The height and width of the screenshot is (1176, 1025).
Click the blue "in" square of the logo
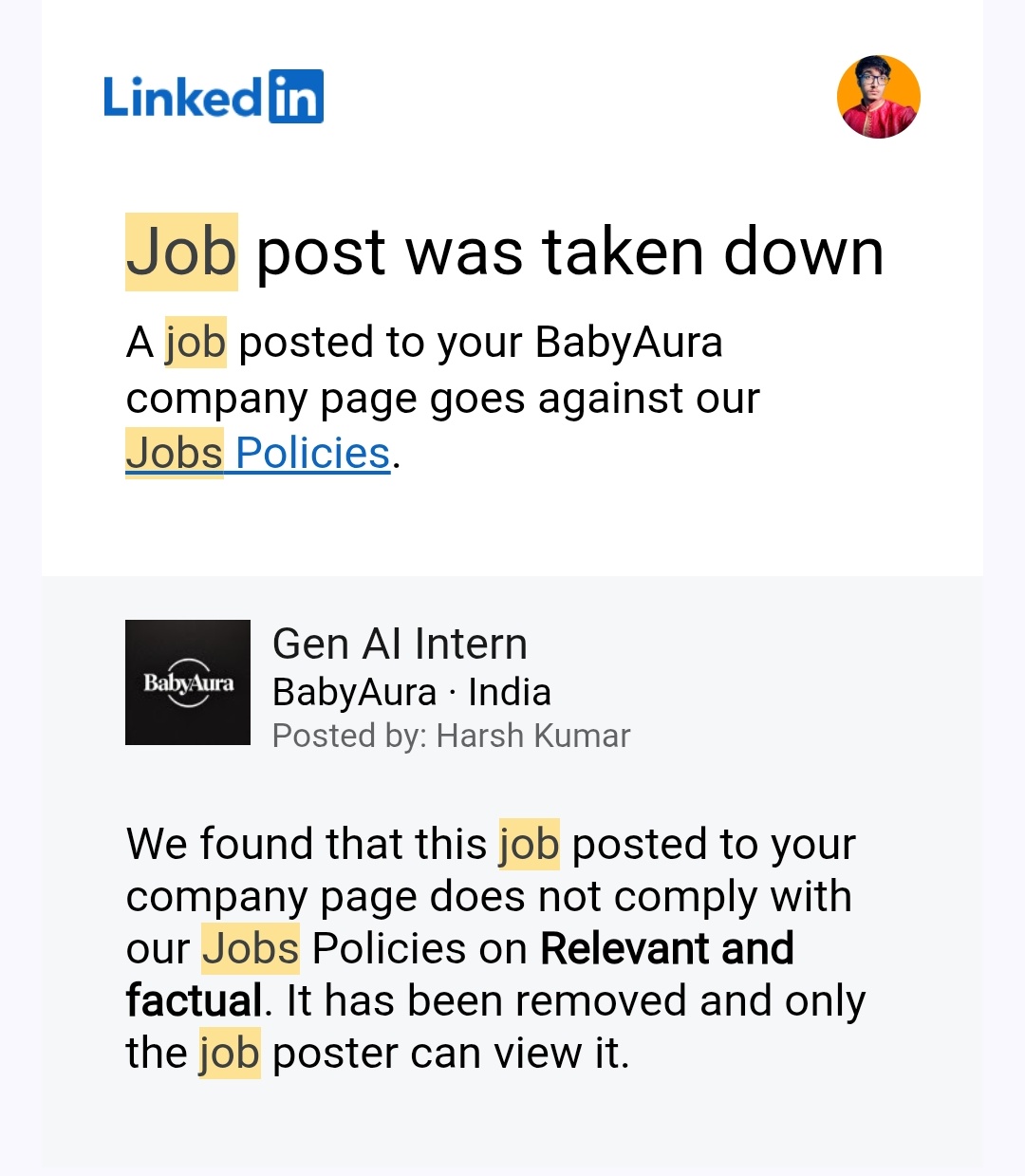point(296,97)
